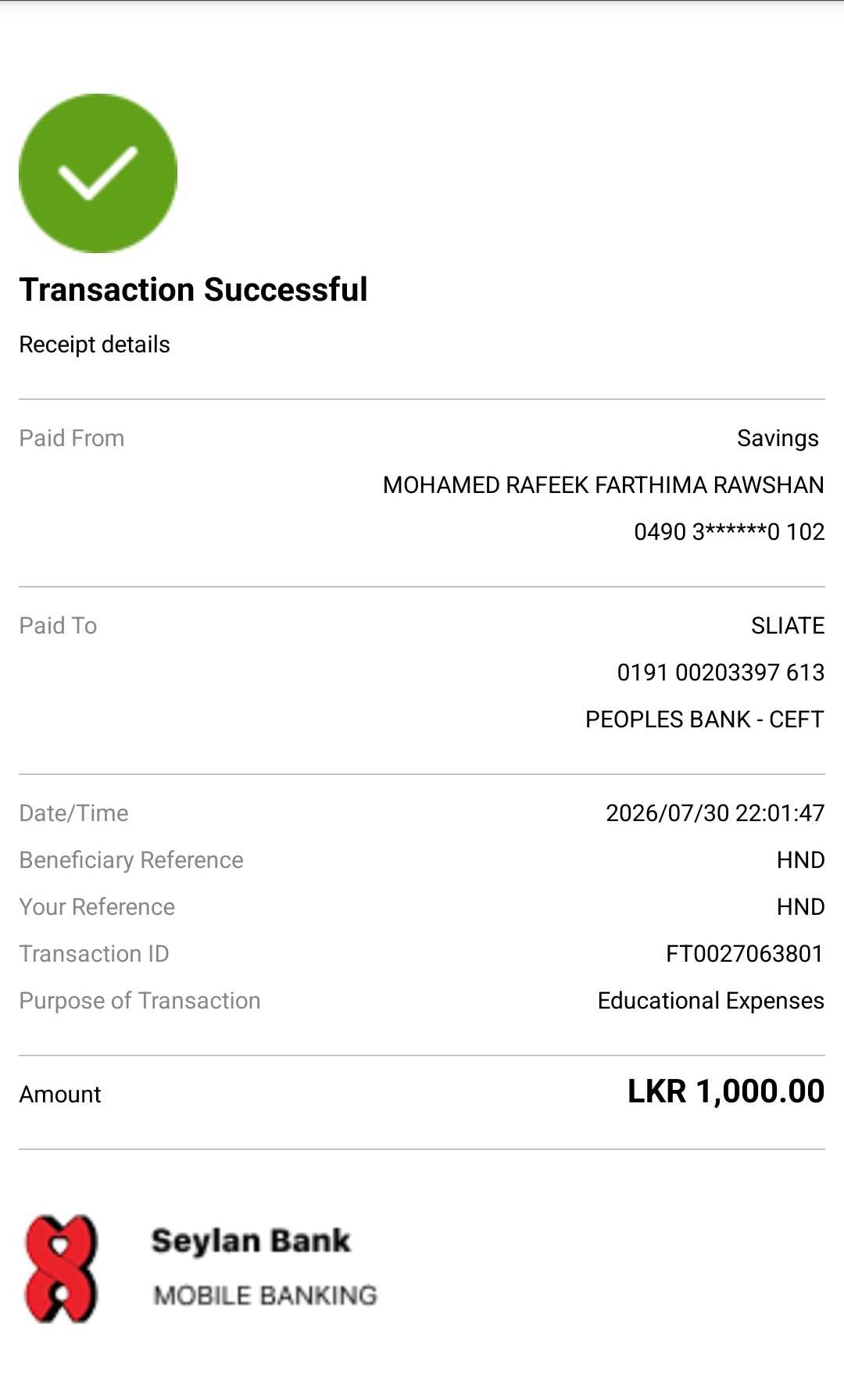844x1400 pixels.
Task: Select the date and time 2026/07/30 22:01:47
Action: [x=715, y=813]
